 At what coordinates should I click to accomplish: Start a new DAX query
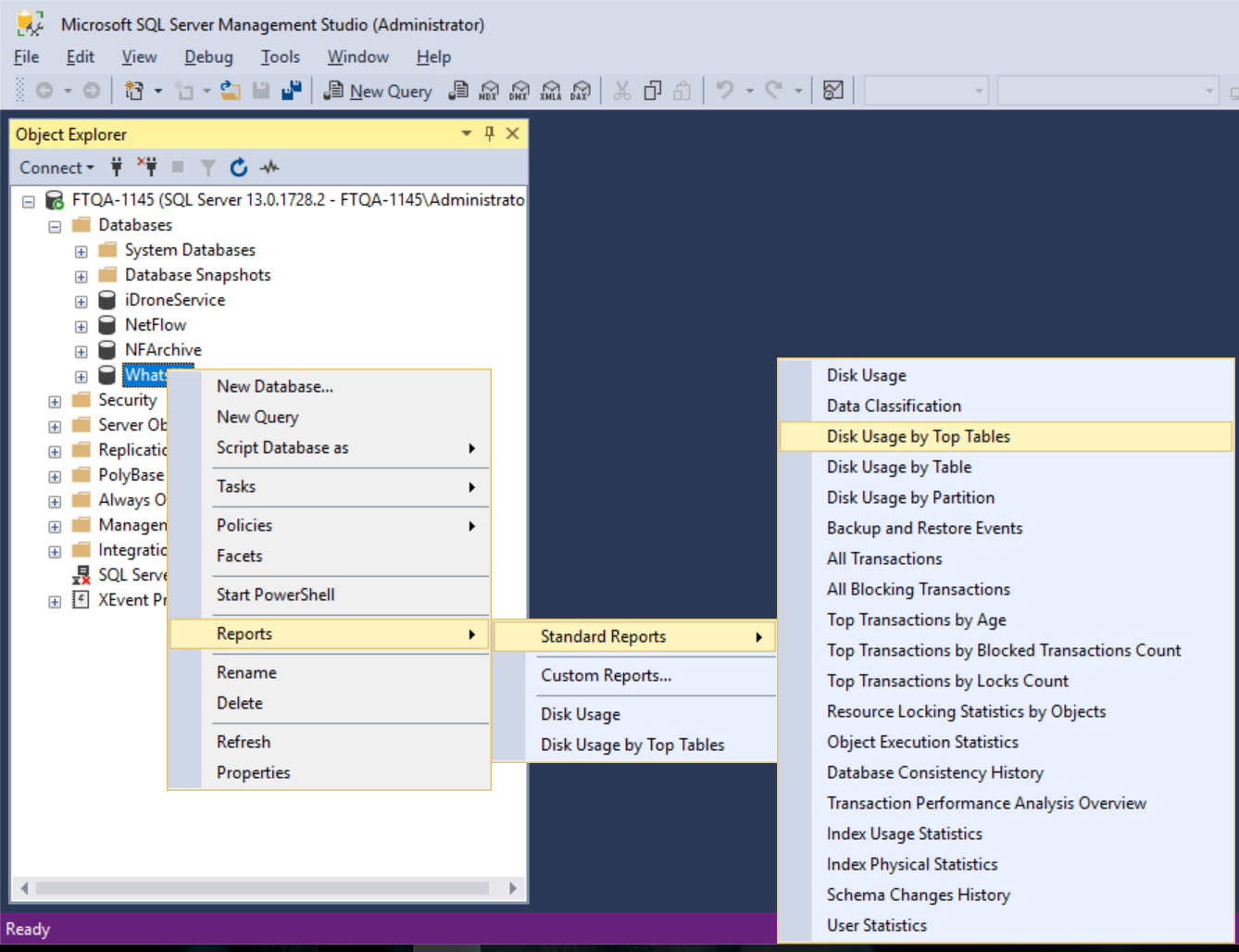click(581, 90)
